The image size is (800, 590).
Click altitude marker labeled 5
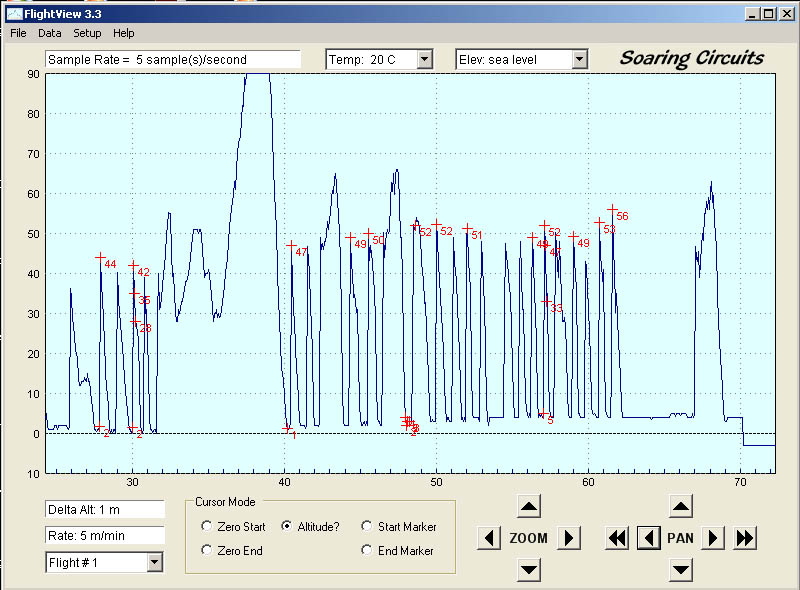pyautogui.click(x=543, y=414)
